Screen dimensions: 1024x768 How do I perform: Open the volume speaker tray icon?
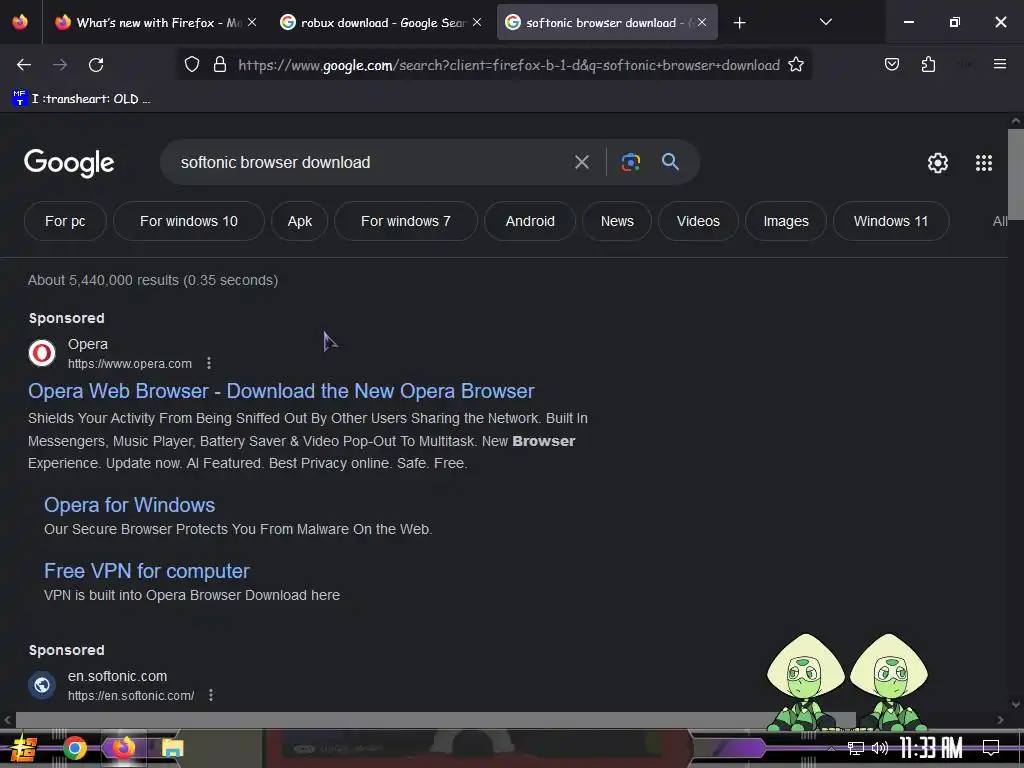(880, 748)
